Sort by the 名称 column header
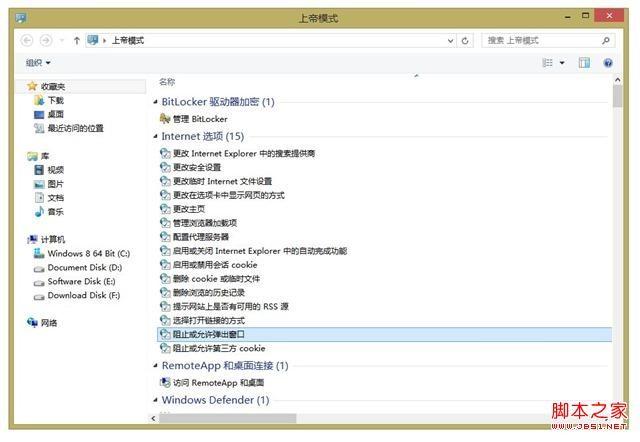 167,82
